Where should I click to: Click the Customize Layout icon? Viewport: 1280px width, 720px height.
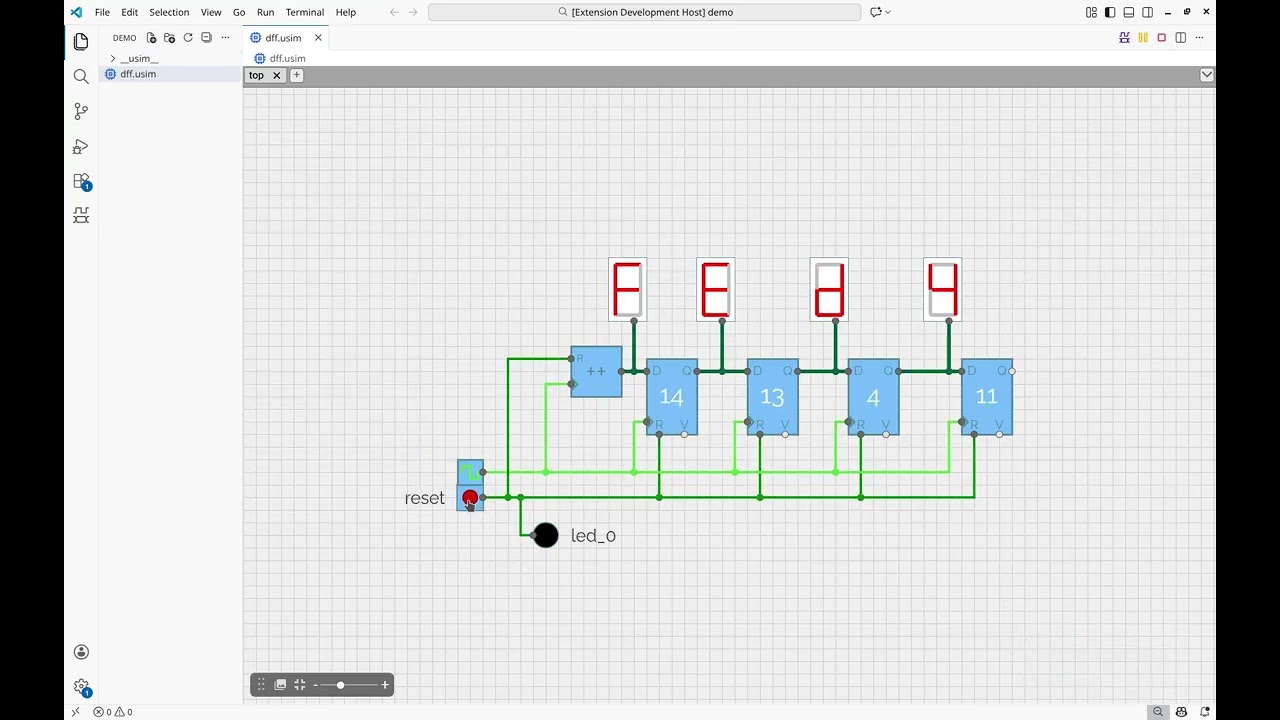pos(1091,12)
